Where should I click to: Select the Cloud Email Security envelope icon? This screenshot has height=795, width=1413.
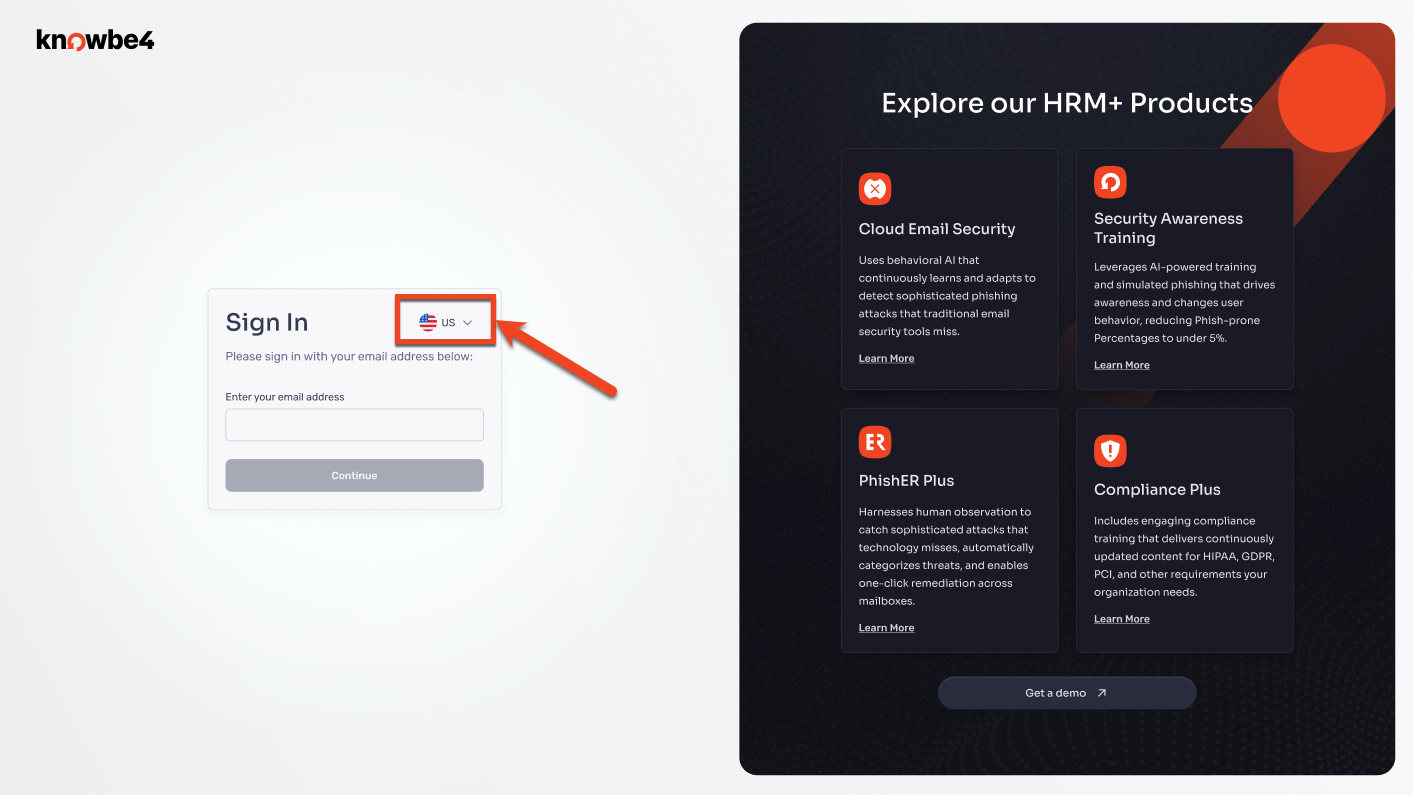coord(874,188)
